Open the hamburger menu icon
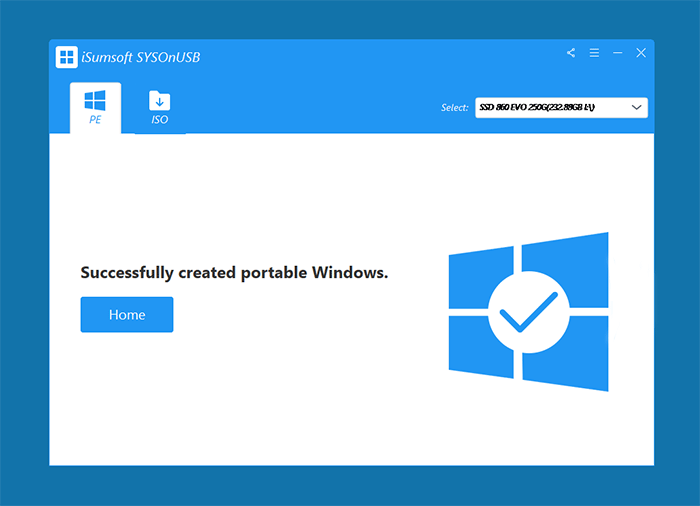The image size is (700, 506). [x=594, y=53]
